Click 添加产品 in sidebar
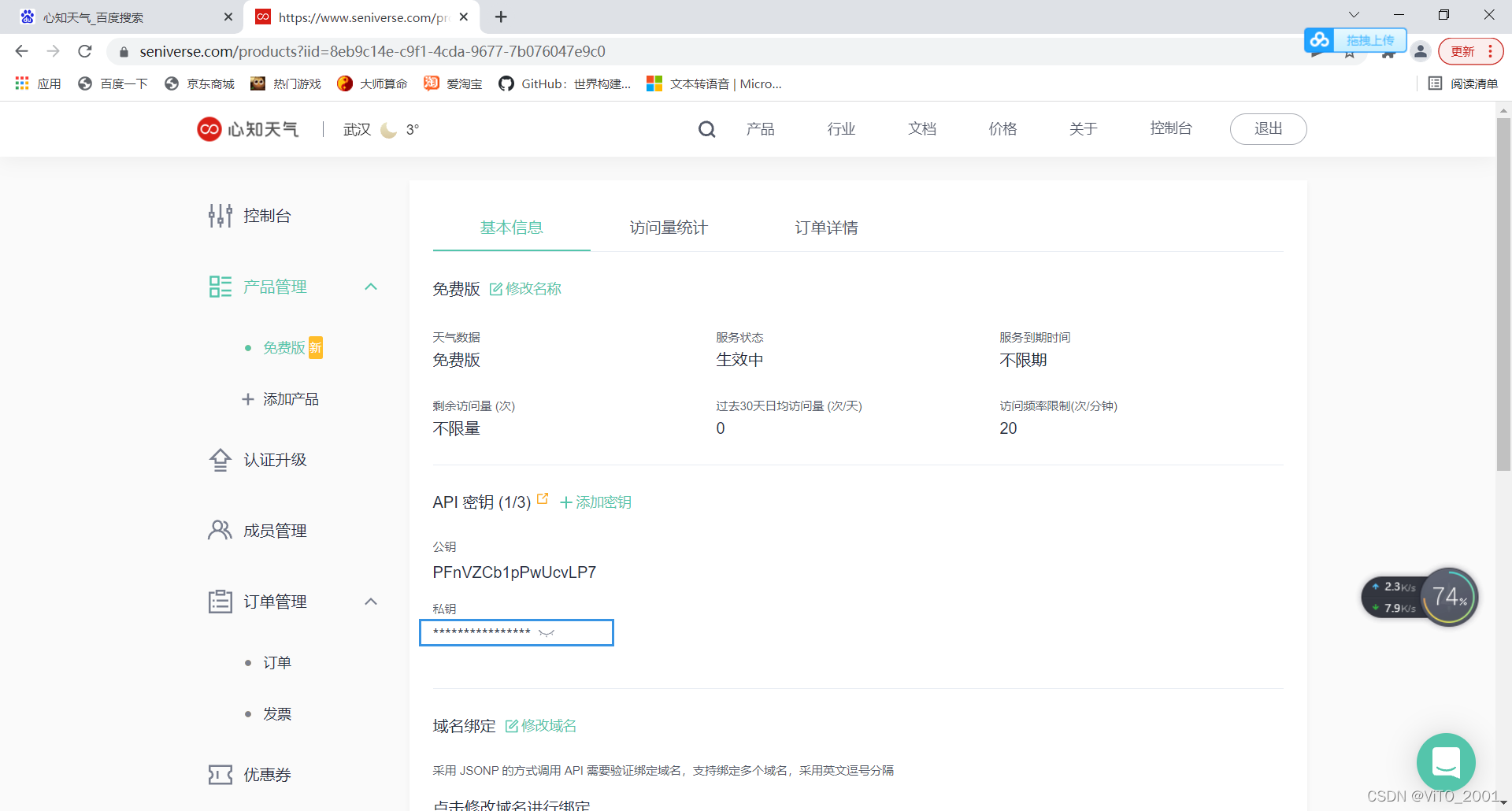Viewport: 1512px width, 811px height. tap(291, 399)
